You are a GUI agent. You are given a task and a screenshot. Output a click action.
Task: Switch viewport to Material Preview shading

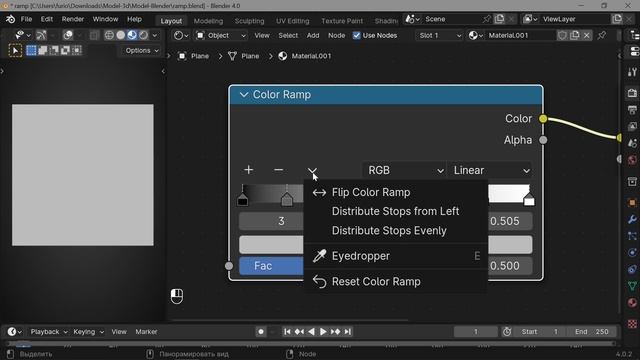pyautogui.click(x=132, y=36)
